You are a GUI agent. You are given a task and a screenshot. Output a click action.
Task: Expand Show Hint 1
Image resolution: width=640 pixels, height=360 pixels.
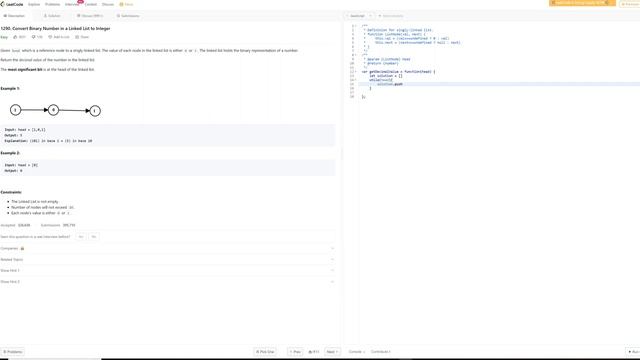pyautogui.click(x=167, y=270)
